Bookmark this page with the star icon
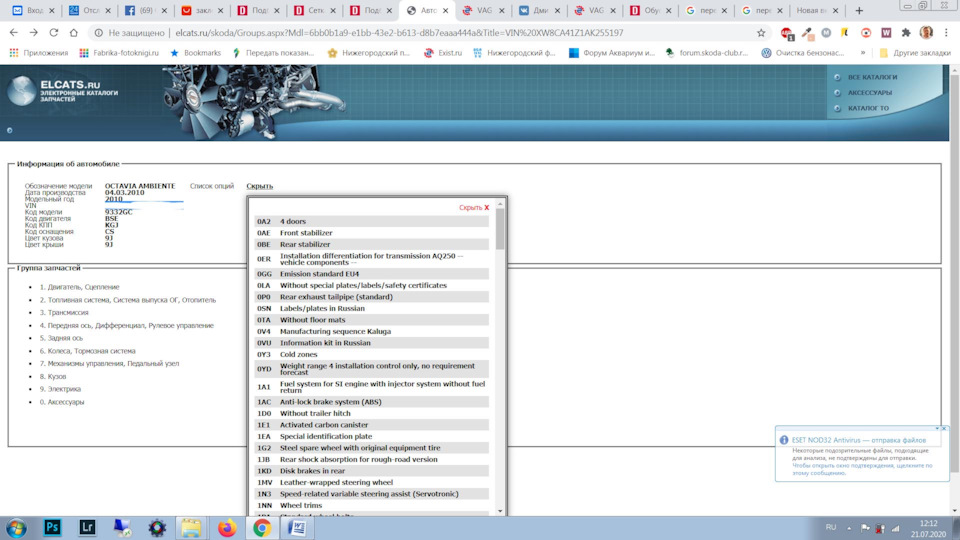The image size is (960, 540). click(x=761, y=33)
